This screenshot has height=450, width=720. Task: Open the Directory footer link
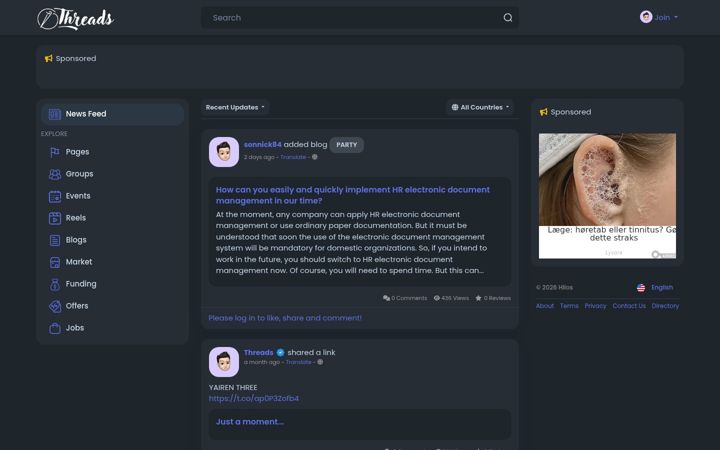pos(665,306)
